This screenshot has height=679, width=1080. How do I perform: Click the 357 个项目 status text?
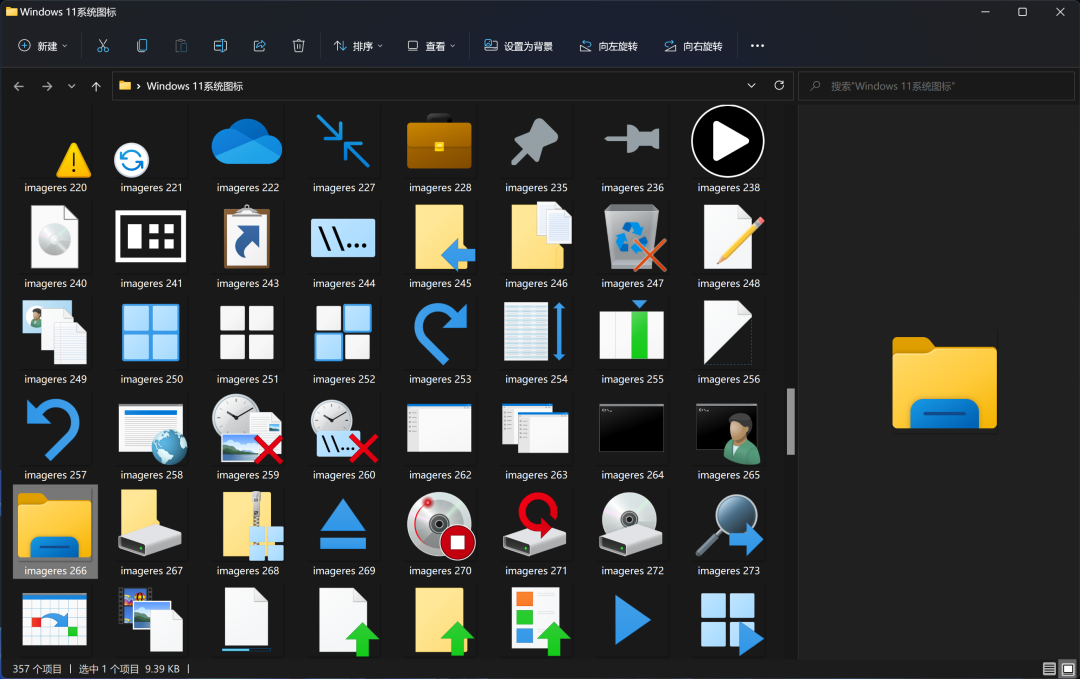37,669
